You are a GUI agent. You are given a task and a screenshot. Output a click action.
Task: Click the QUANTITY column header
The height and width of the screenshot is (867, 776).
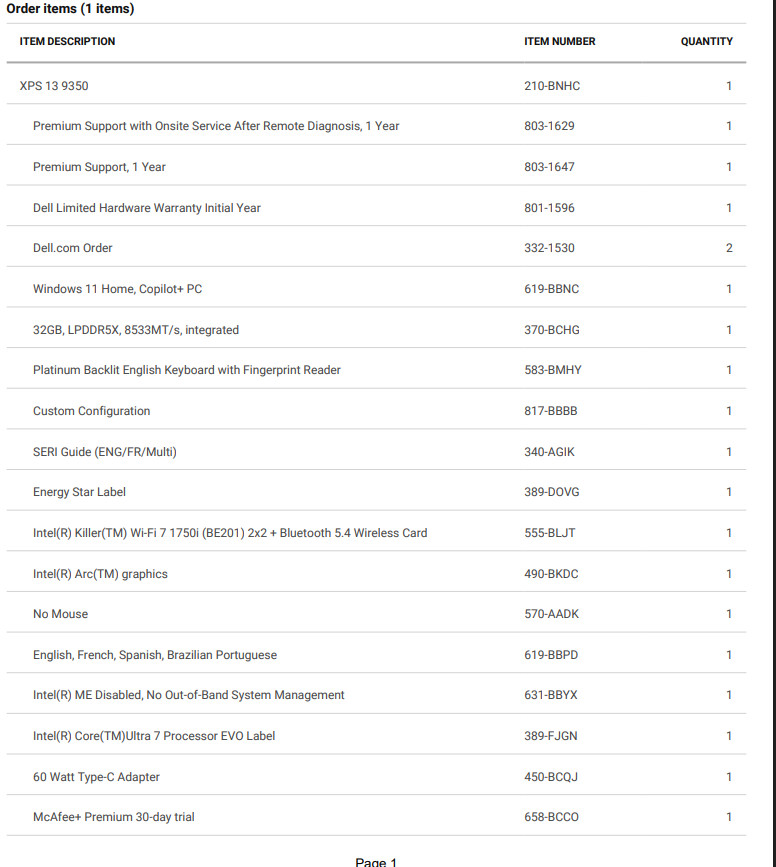coord(706,41)
